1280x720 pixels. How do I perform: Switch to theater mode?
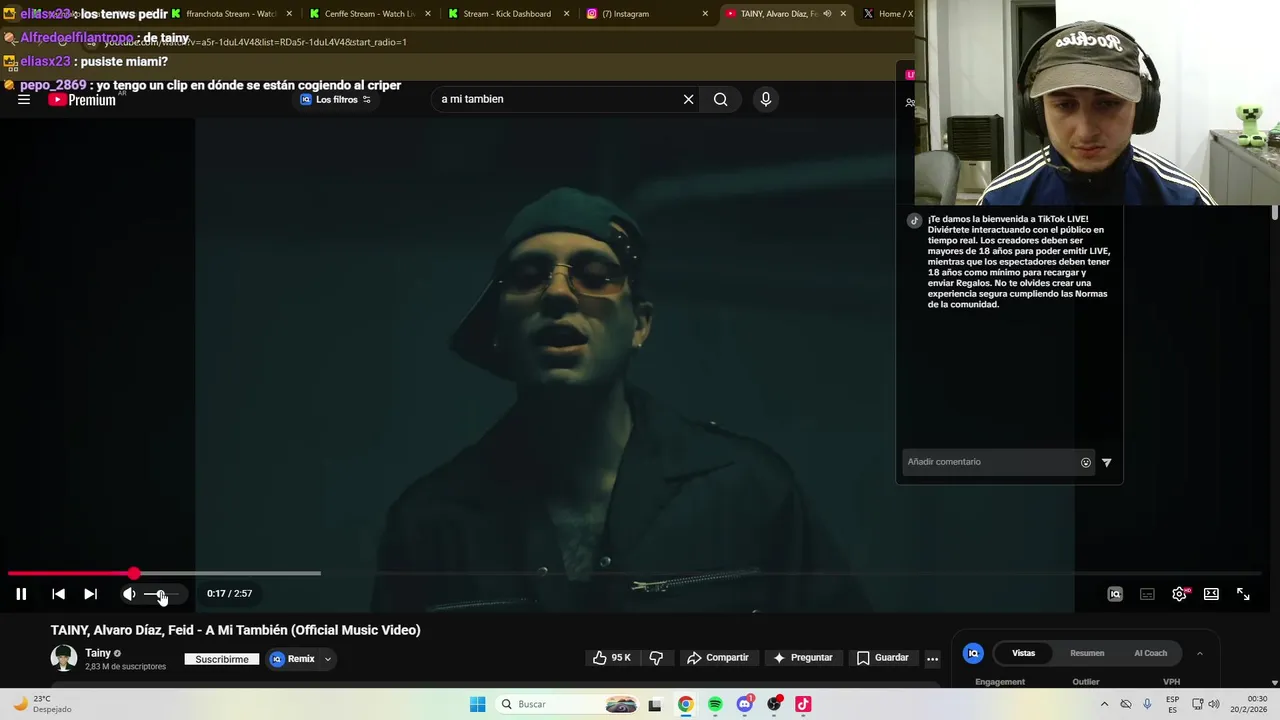click(1211, 594)
